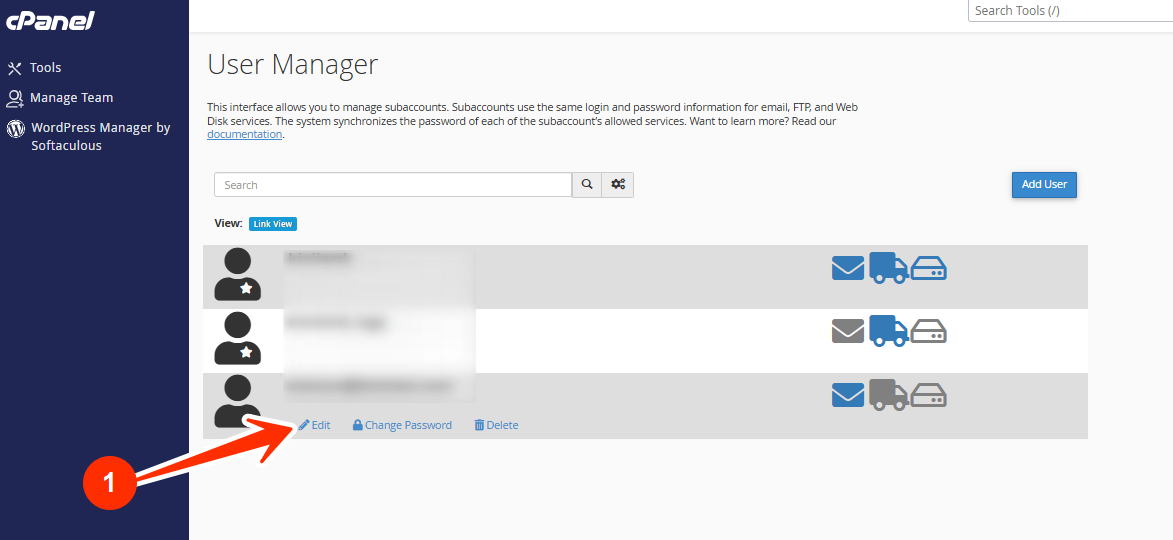The image size is (1173, 540).
Task: Delete the third user account
Action: [x=496, y=425]
